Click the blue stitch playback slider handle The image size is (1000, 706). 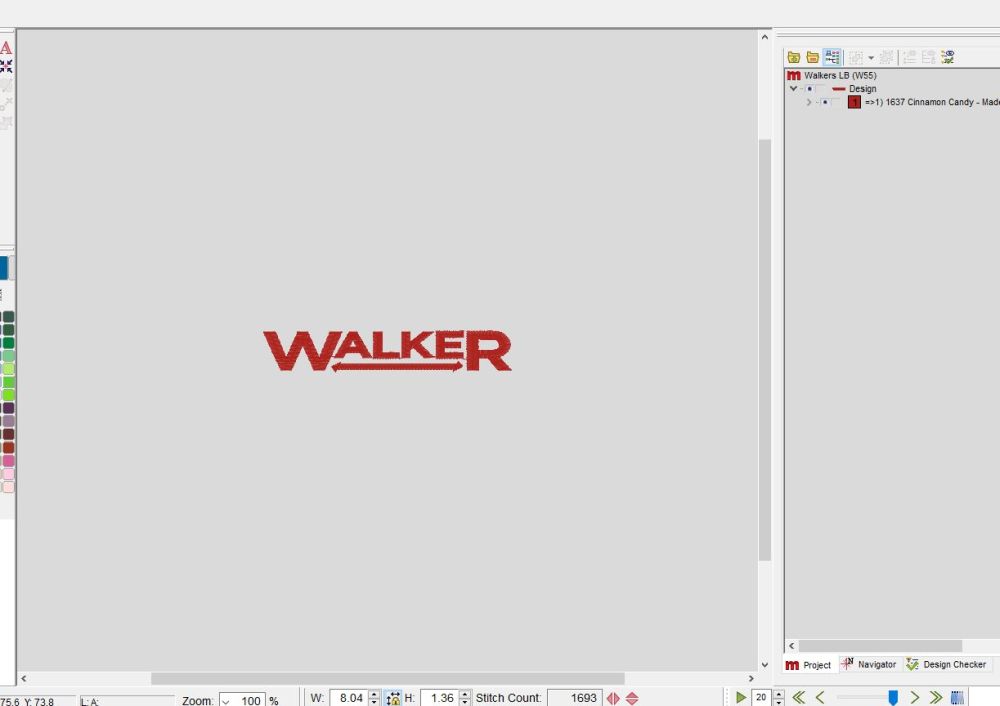pyautogui.click(x=893, y=698)
